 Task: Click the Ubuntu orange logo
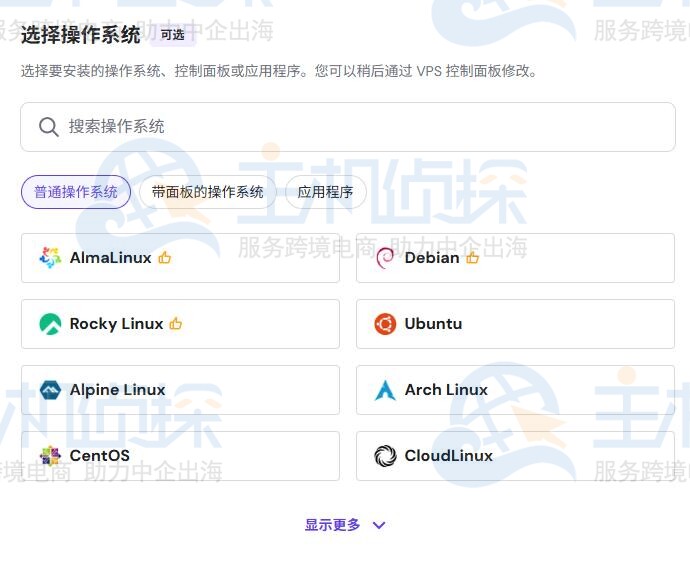pyautogui.click(x=385, y=324)
